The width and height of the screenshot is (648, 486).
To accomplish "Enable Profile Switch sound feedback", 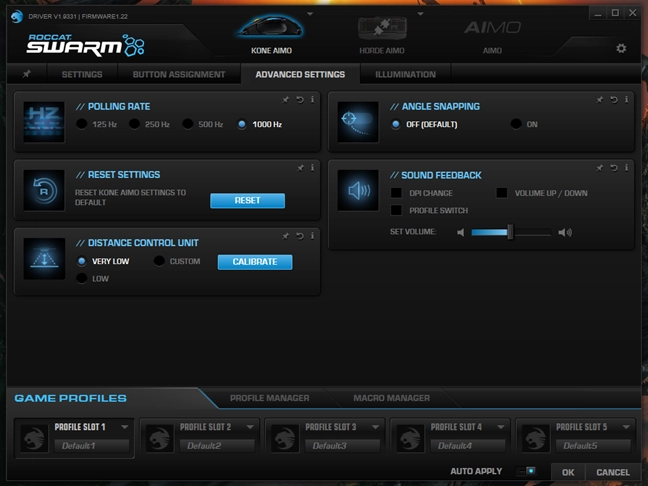I will tap(396, 210).
